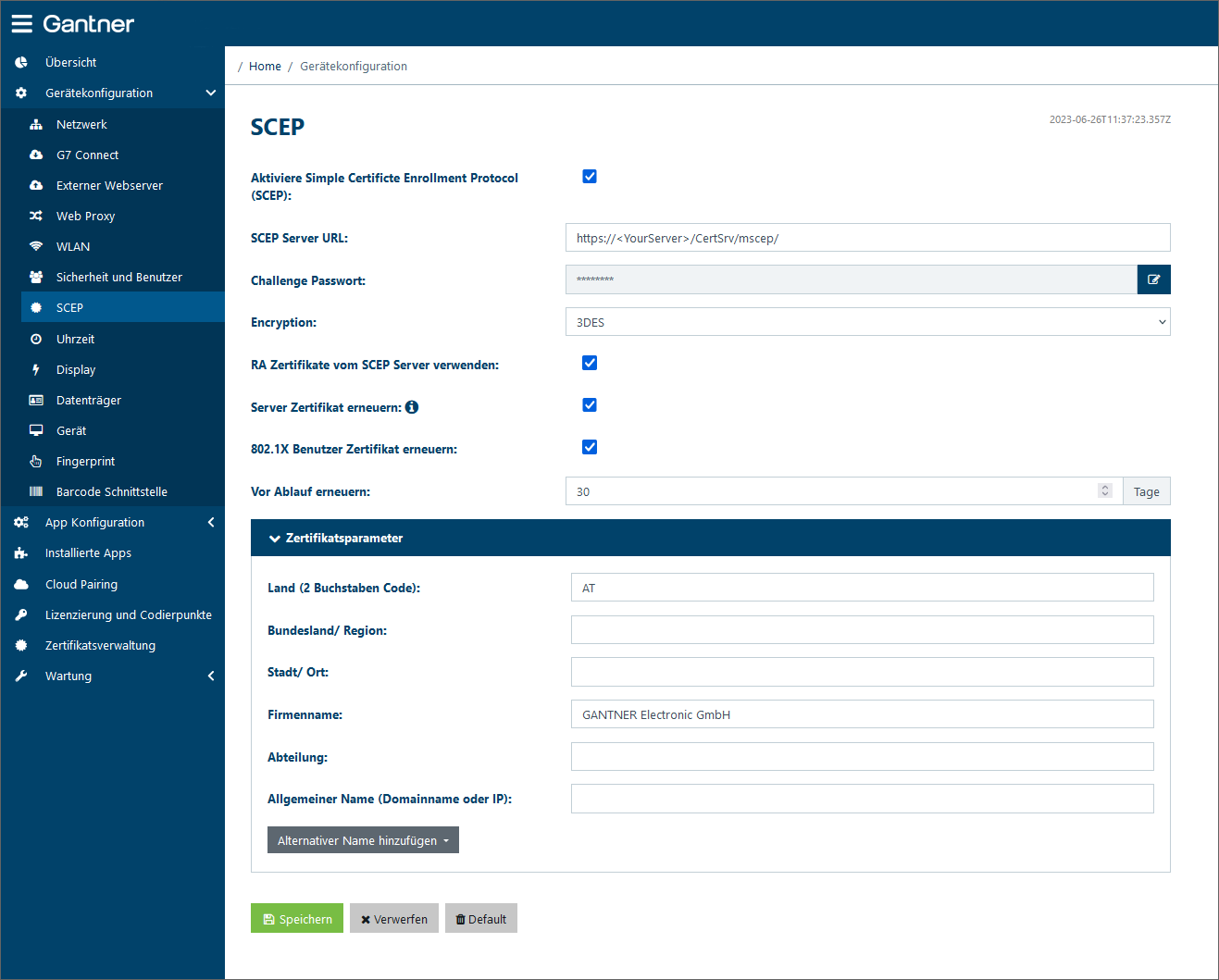Toggle Server Zertifikat erneuern checkbox
This screenshot has width=1219, height=980.
(x=590, y=405)
